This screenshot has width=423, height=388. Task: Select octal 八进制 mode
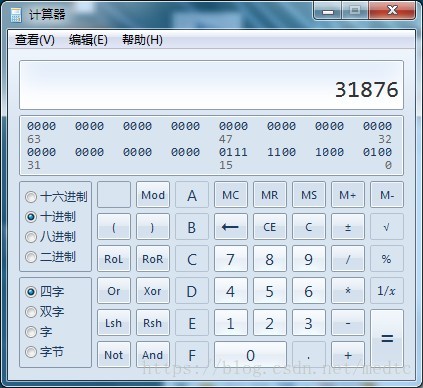(x=51, y=237)
